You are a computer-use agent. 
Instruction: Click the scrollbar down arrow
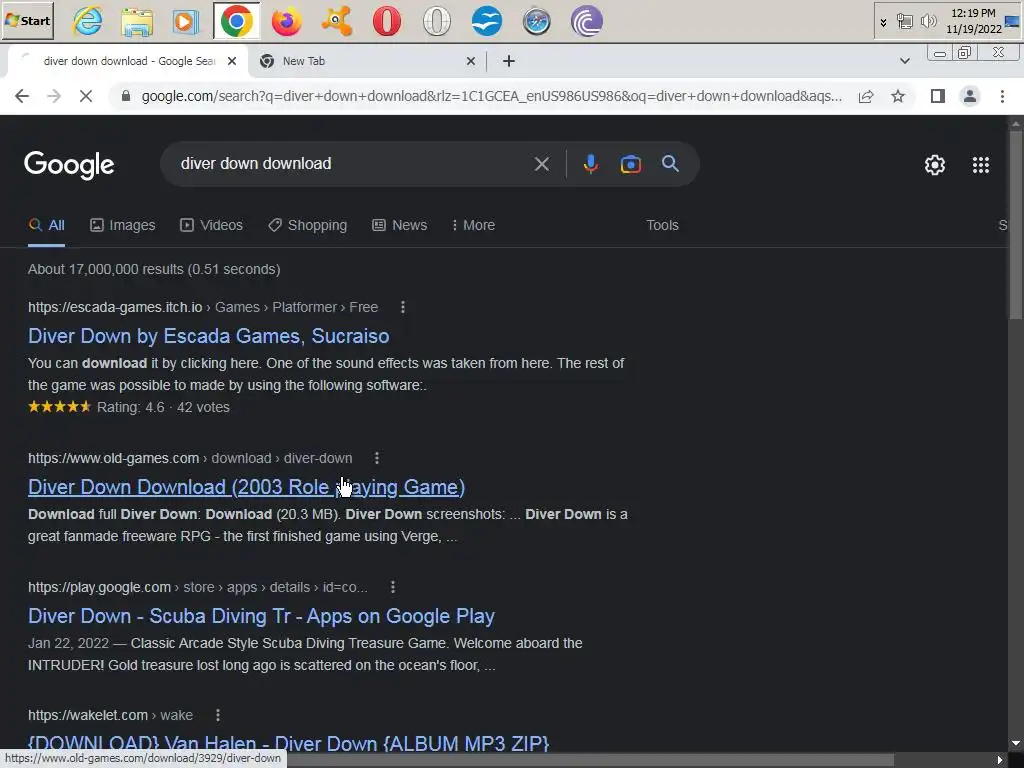coord(1016,743)
